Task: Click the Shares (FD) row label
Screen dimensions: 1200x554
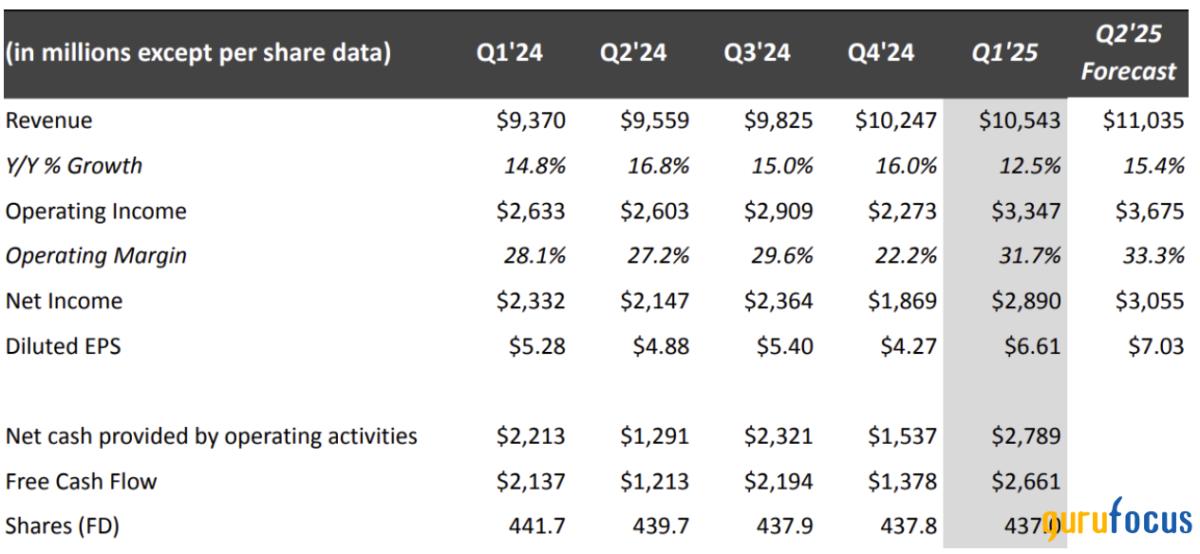Action: [62, 526]
